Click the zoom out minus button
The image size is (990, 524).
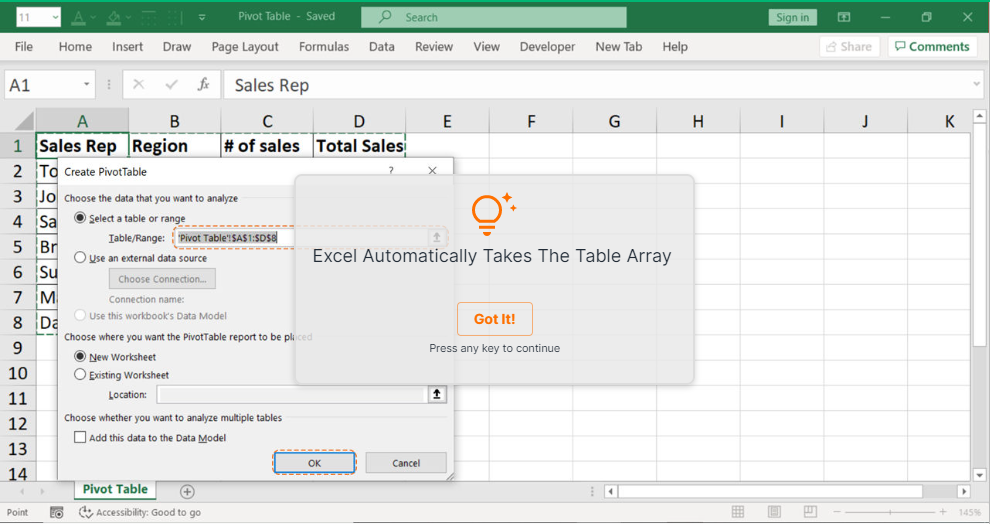[x=837, y=511]
